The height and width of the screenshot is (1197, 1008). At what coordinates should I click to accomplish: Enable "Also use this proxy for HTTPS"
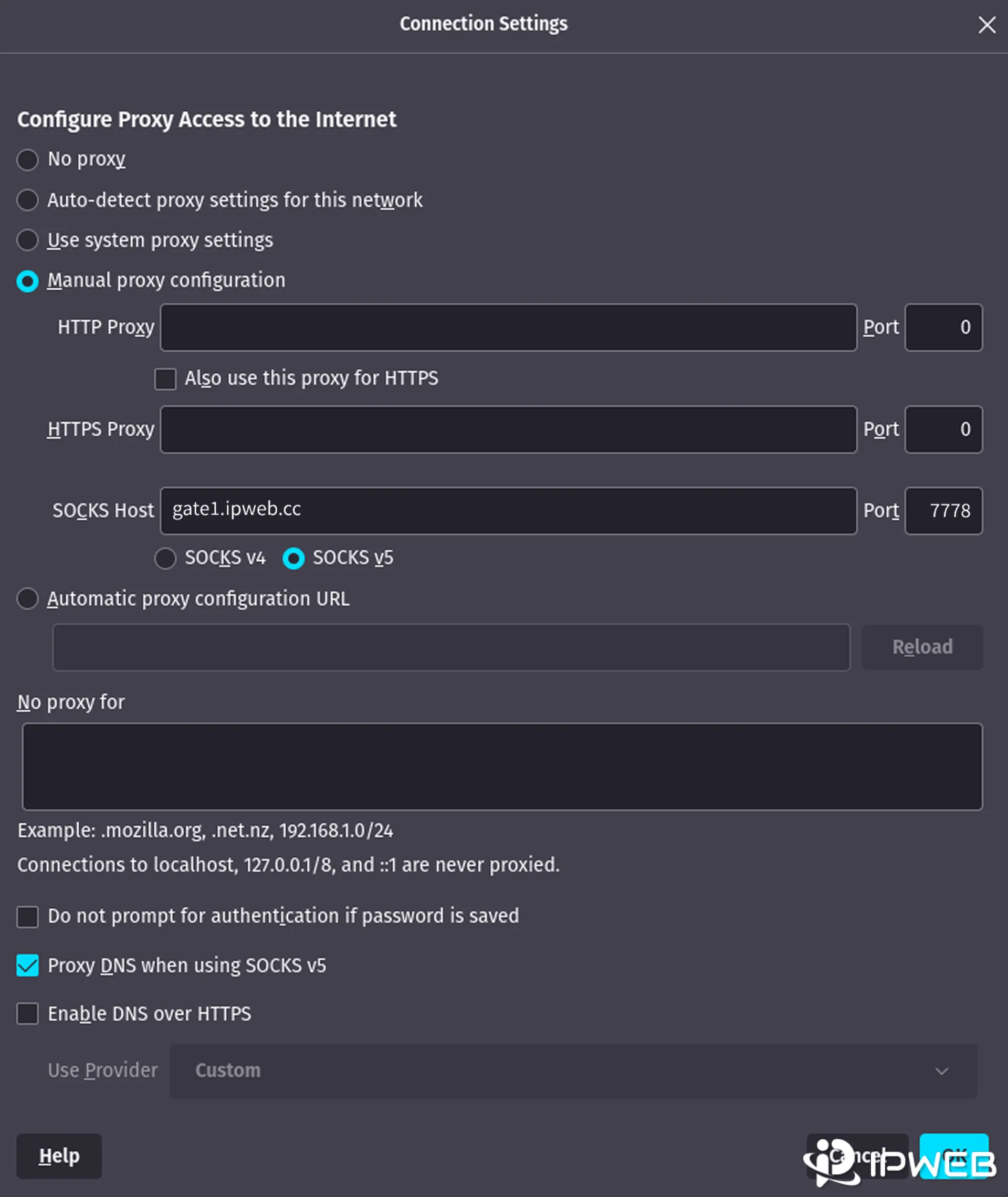tap(165, 379)
